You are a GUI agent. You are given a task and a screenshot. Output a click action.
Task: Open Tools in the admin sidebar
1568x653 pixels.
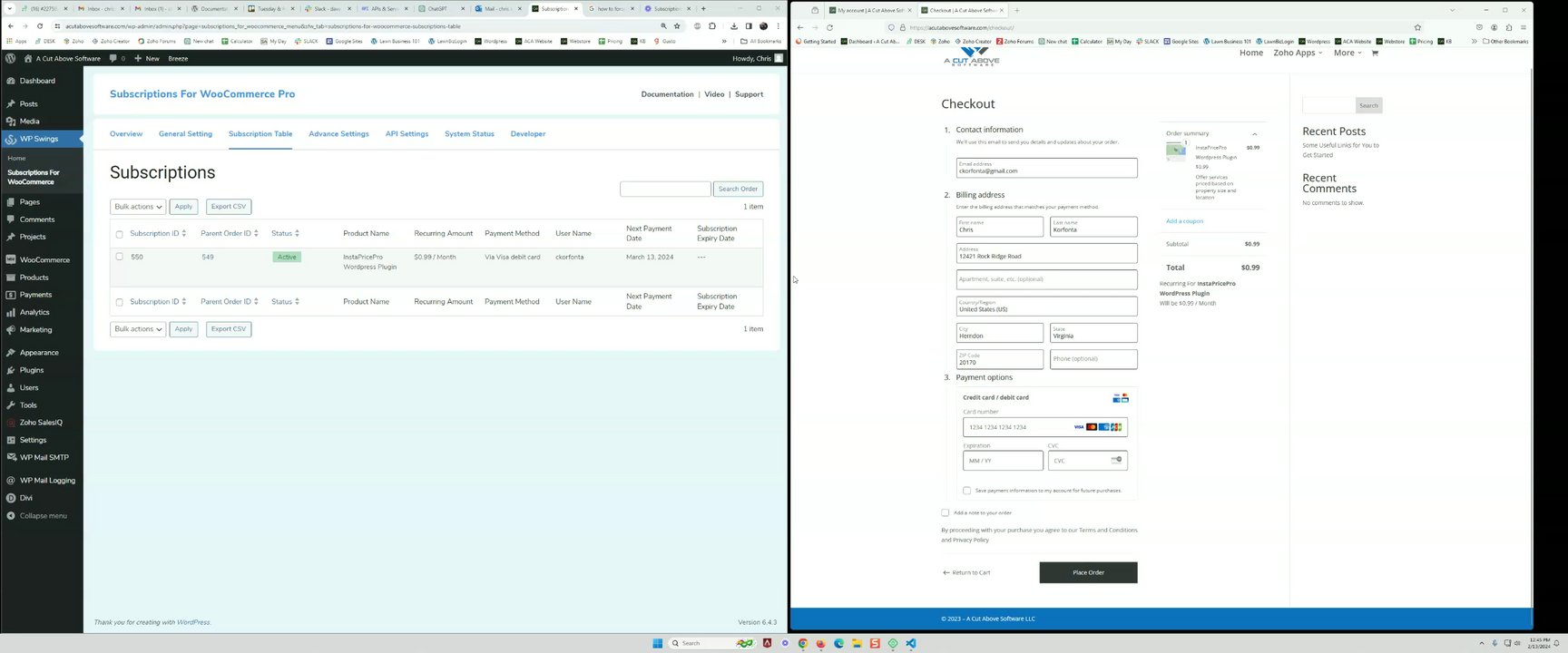[x=28, y=405]
